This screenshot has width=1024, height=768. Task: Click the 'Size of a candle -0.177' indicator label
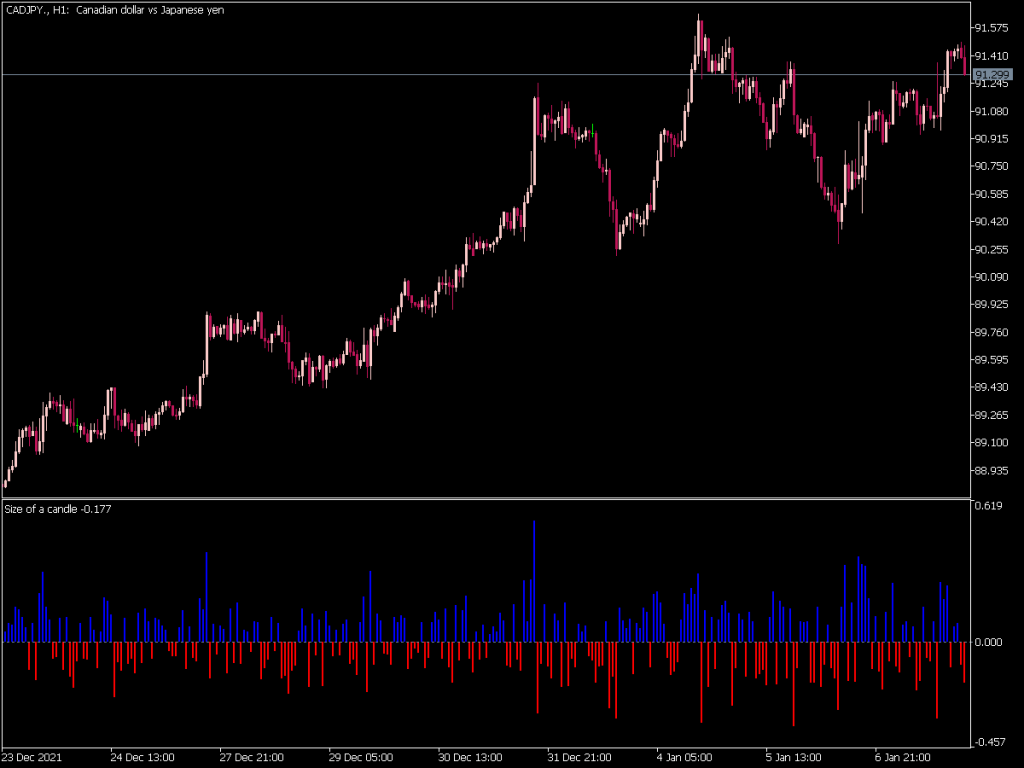click(x=56, y=508)
